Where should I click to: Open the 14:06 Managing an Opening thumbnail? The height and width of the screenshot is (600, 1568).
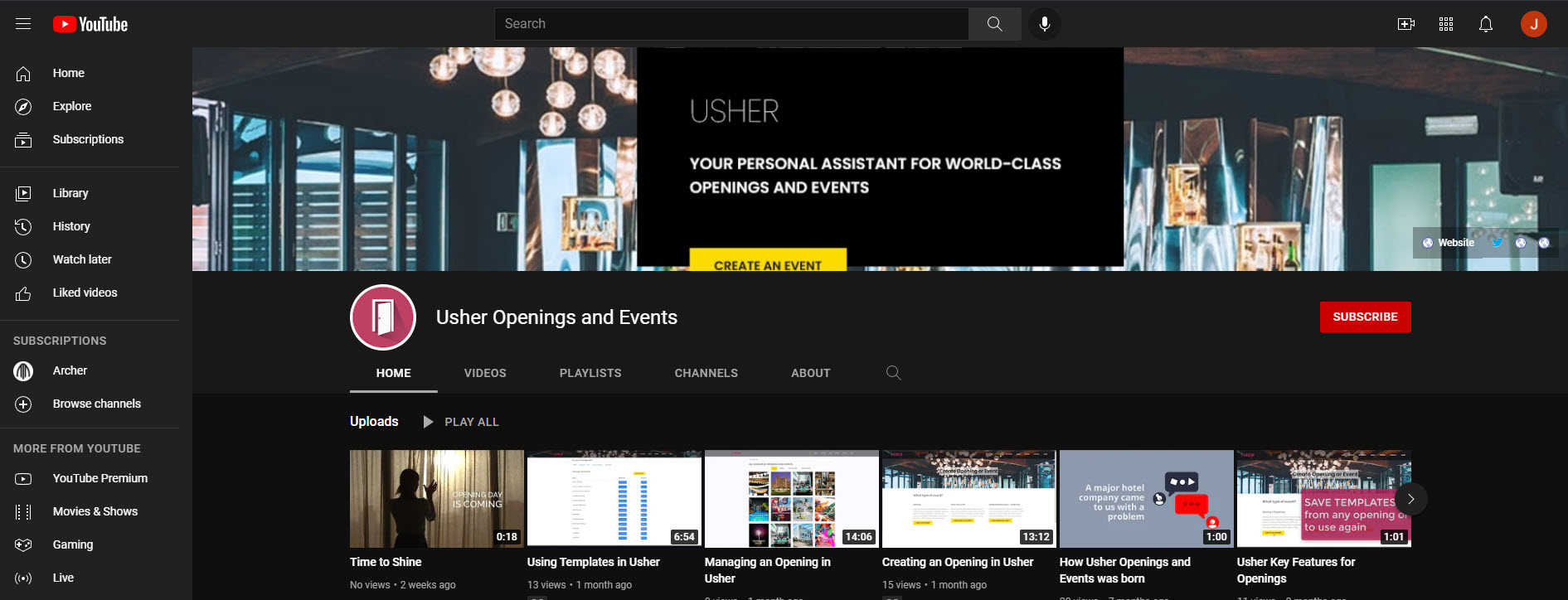coord(792,499)
